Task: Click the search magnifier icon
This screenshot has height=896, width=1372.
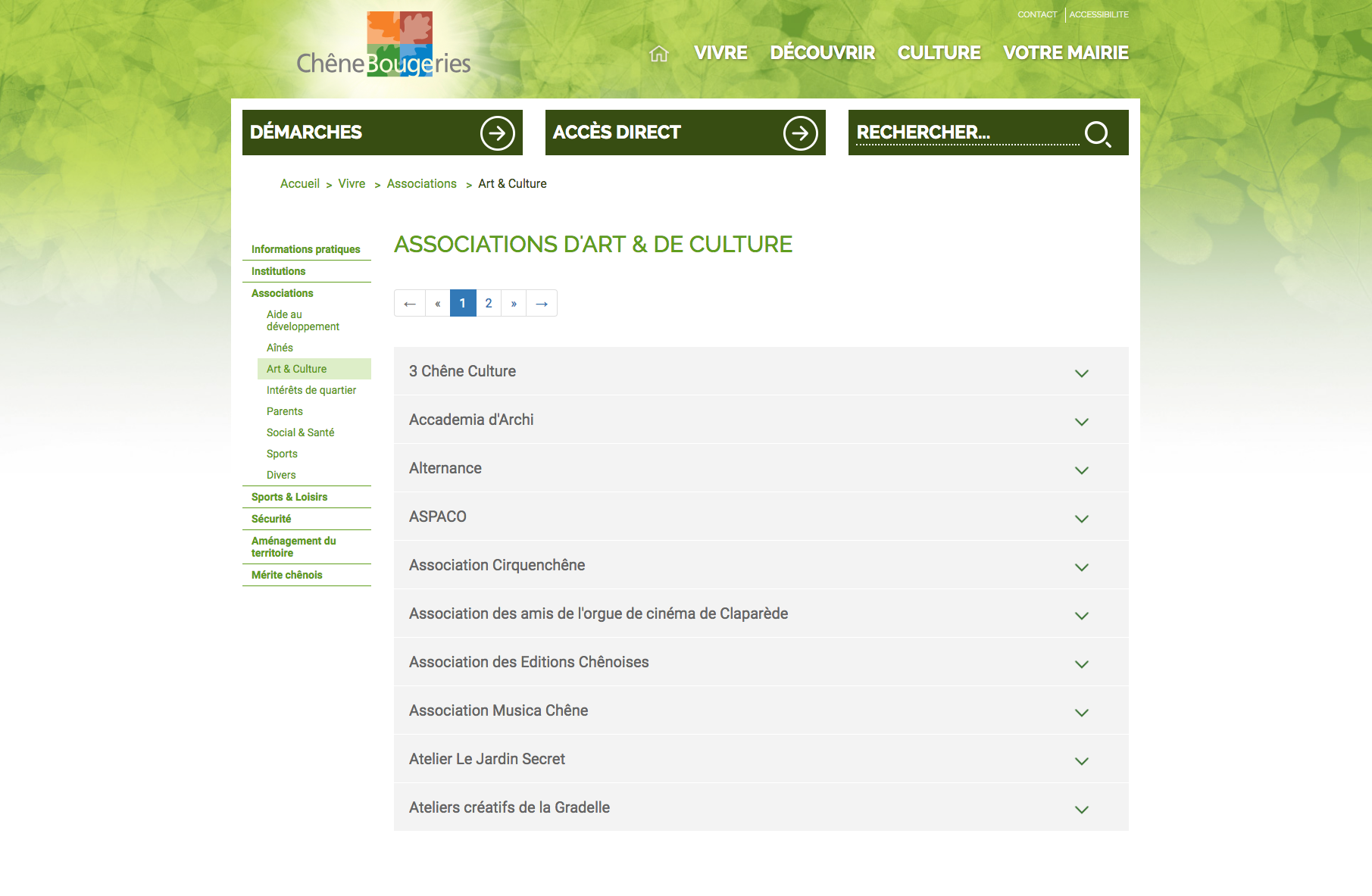Action: [x=1098, y=134]
